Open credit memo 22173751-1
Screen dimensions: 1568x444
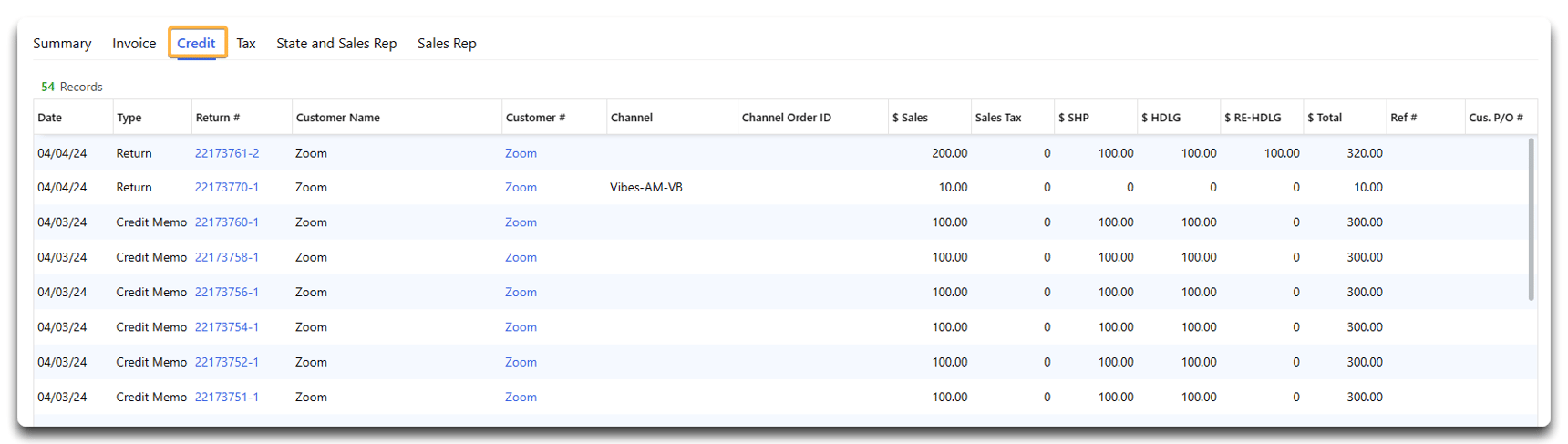(x=227, y=398)
